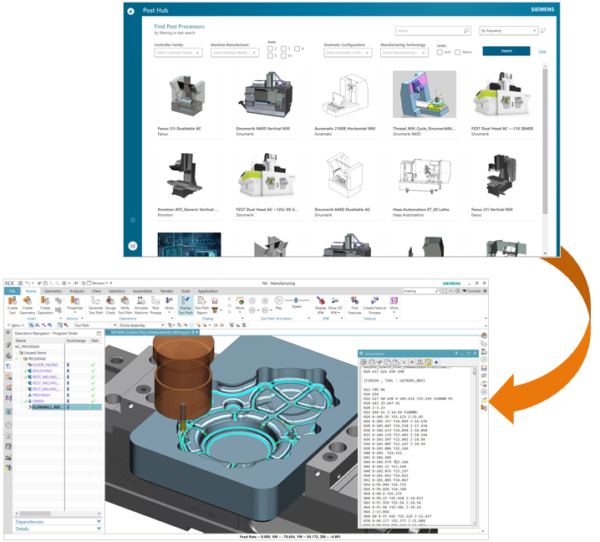Click the blue Search button in Post Hub
Image resolution: width=600 pixels, height=542 pixels.
click(x=506, y=51)
